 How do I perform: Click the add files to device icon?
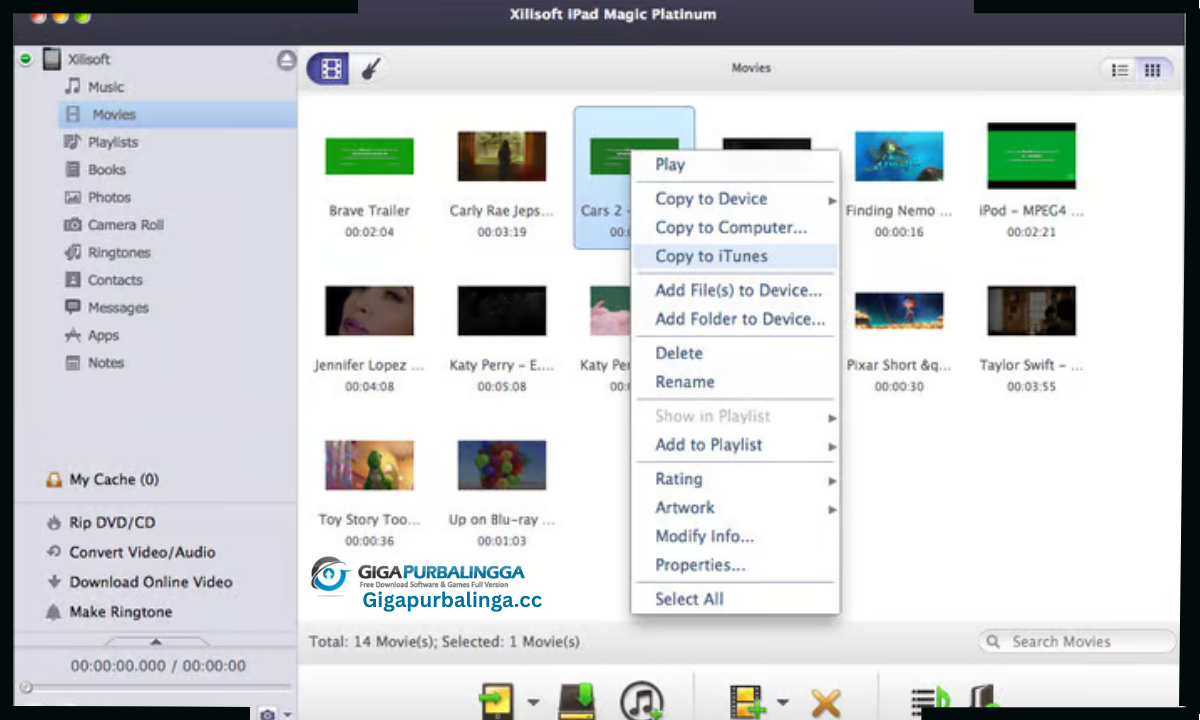tap(746, 702)
